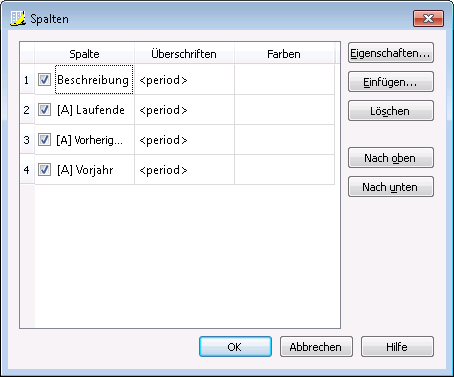Image resolution: width=454 pixels, height=377 pixels.
Task: Delete column with Löschen button
Action: (x=391, y=111)
